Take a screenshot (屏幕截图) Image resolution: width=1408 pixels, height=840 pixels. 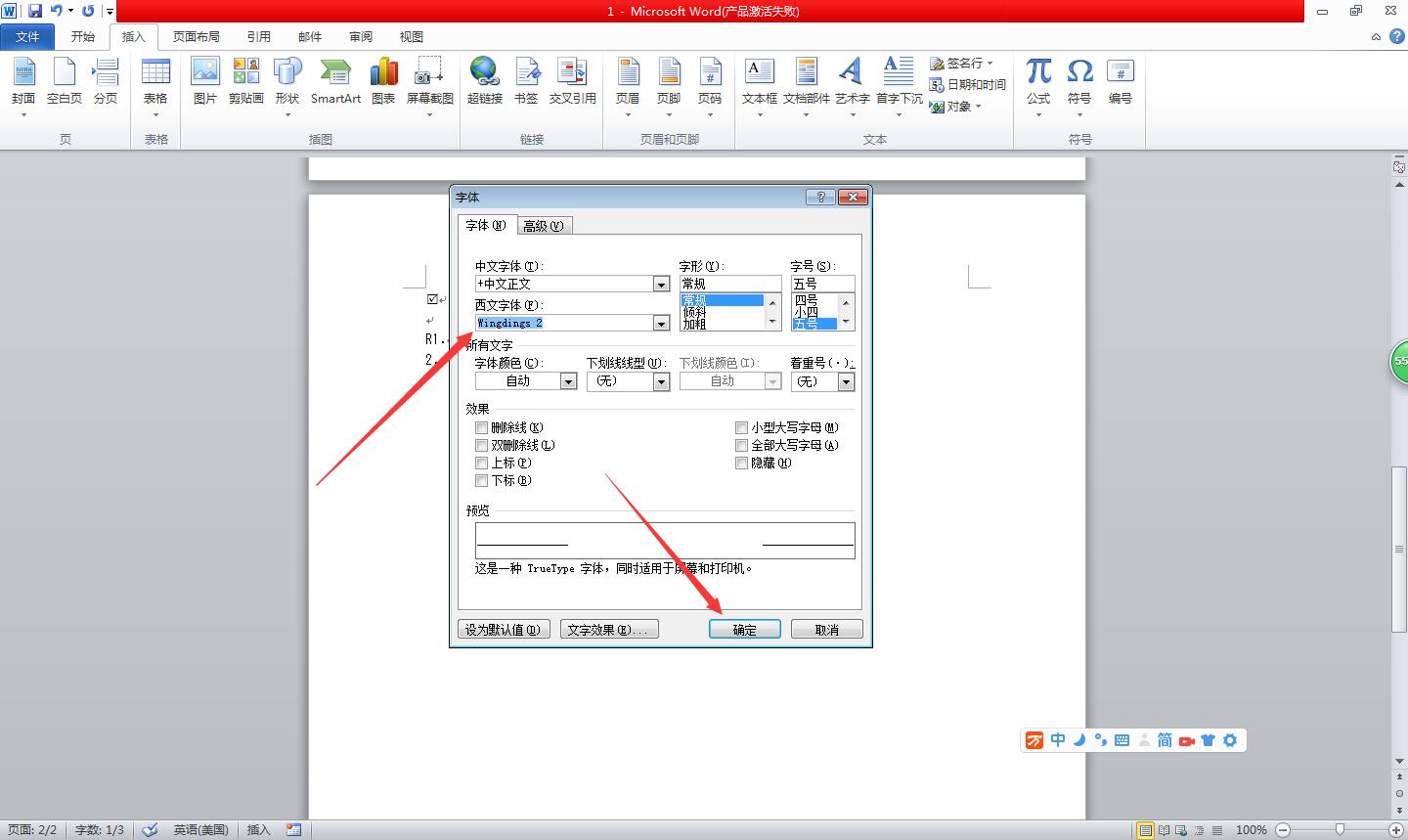click(x=430, y=86)
